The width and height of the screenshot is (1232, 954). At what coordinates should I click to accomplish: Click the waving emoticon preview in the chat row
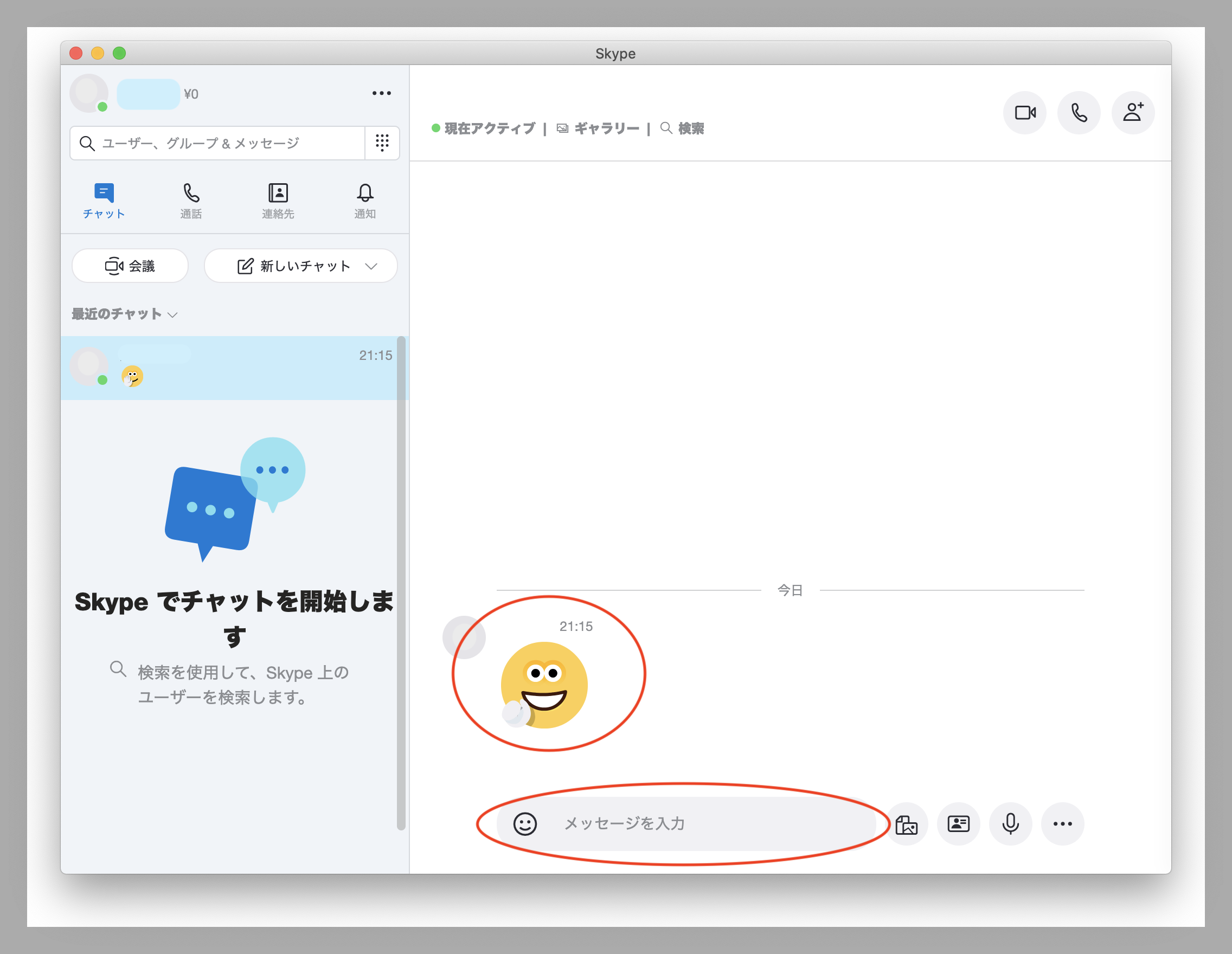(132, 376)
